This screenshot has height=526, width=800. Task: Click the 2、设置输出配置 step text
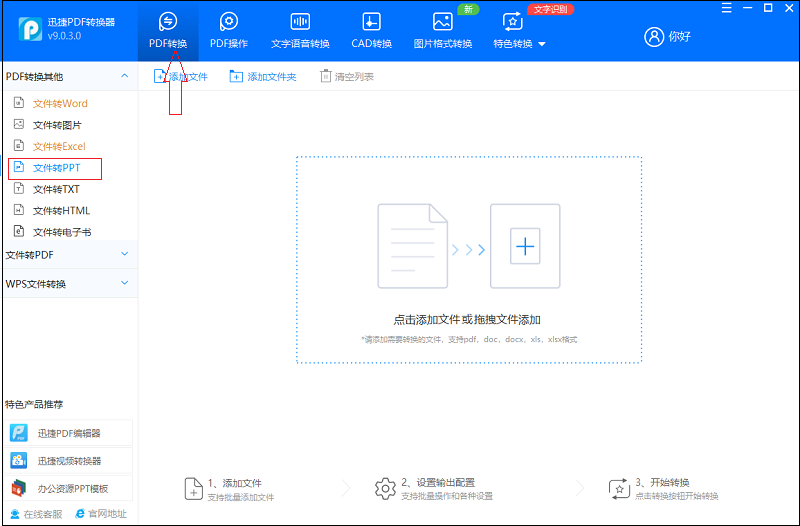pos(438,483)
